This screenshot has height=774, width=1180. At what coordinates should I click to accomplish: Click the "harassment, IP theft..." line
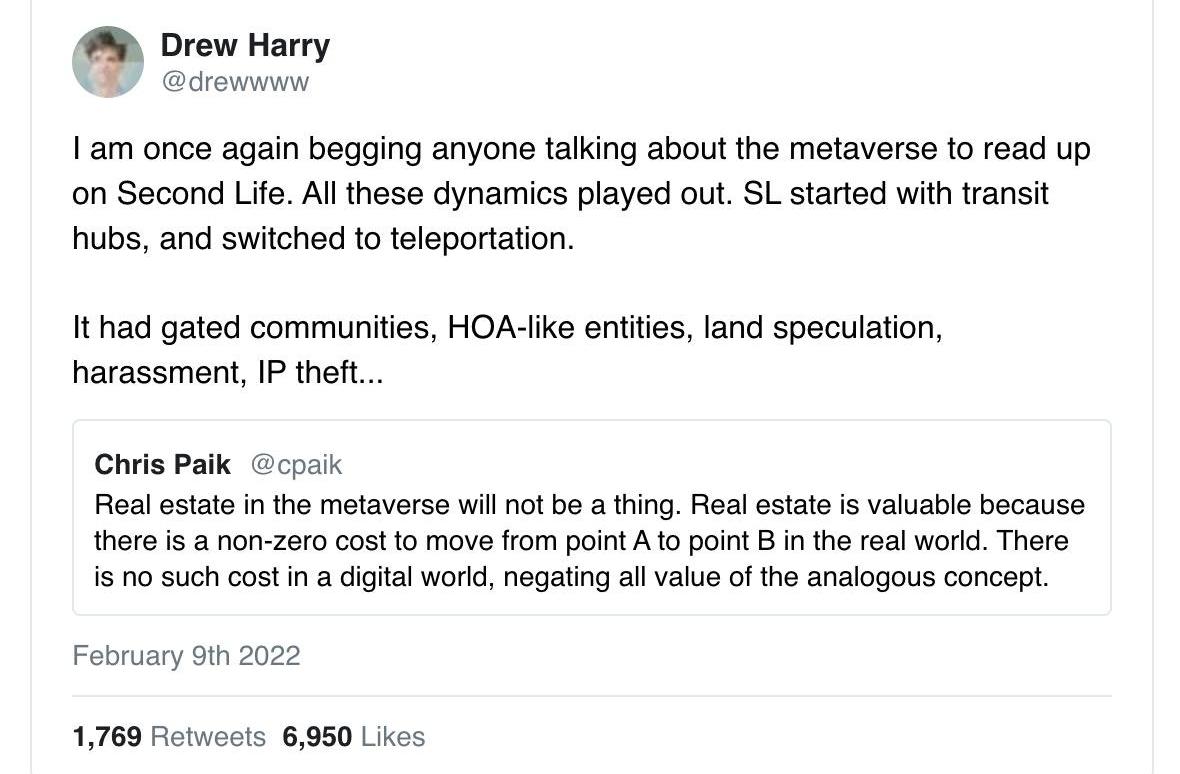pos(227,372)
